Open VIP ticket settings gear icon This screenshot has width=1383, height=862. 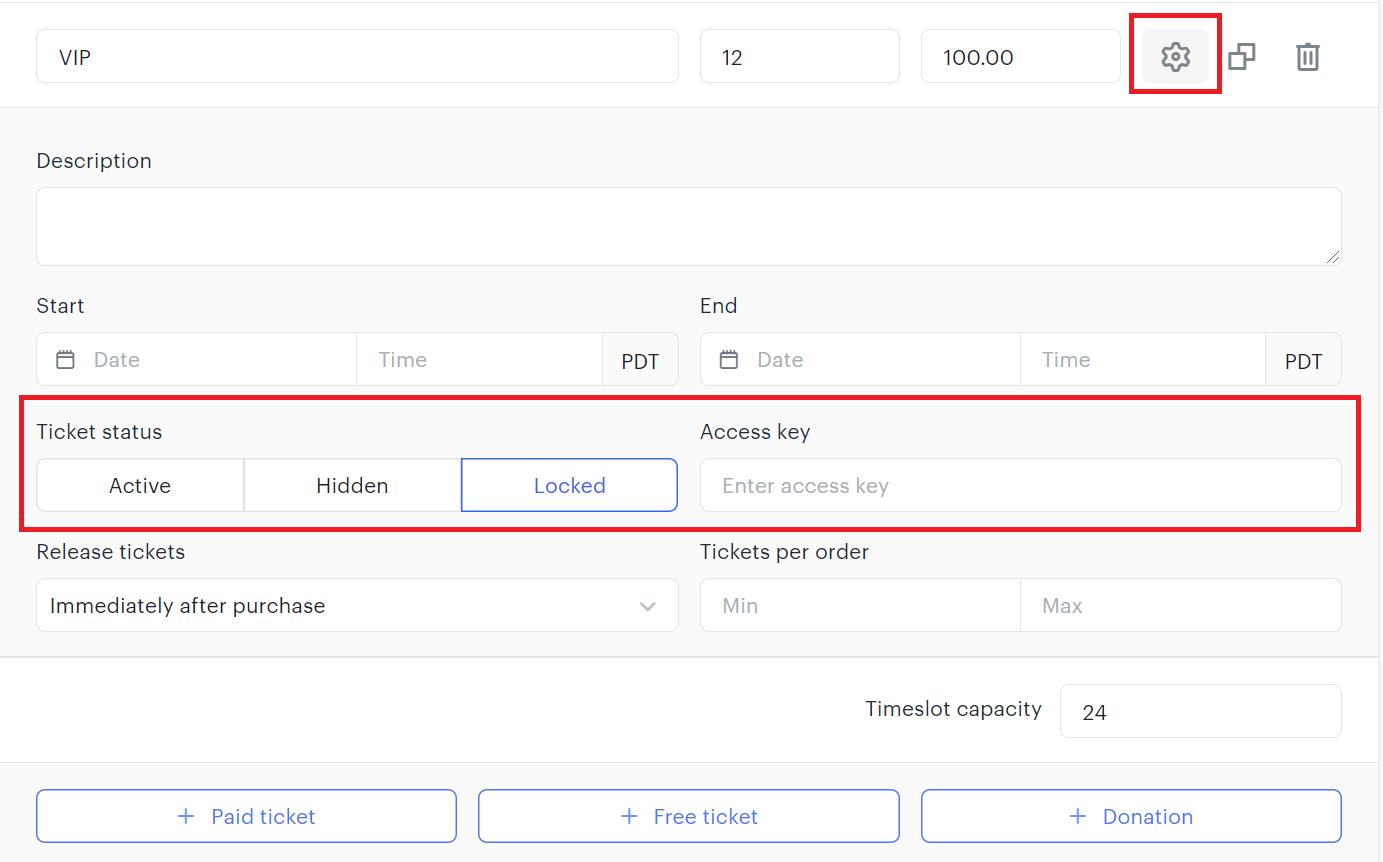coord(1175,57)
